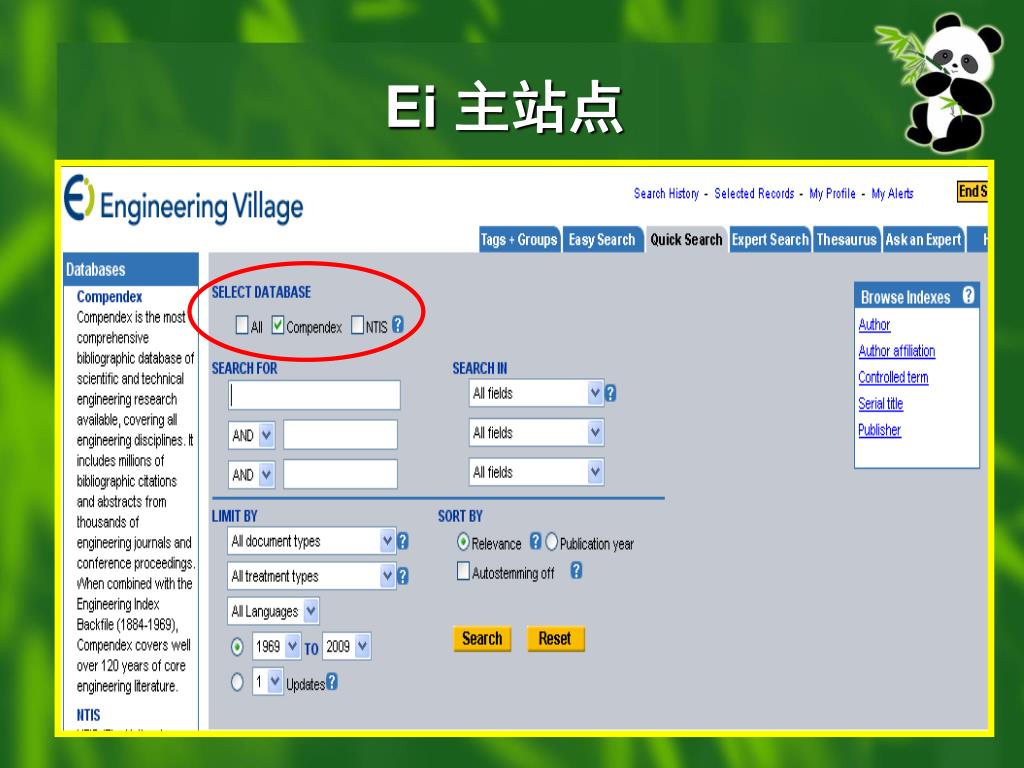Image resolution: width=1024 pixels, height=768 pixels.
Task: Browse the Serial title index link
Action: (x=881, y=404)
